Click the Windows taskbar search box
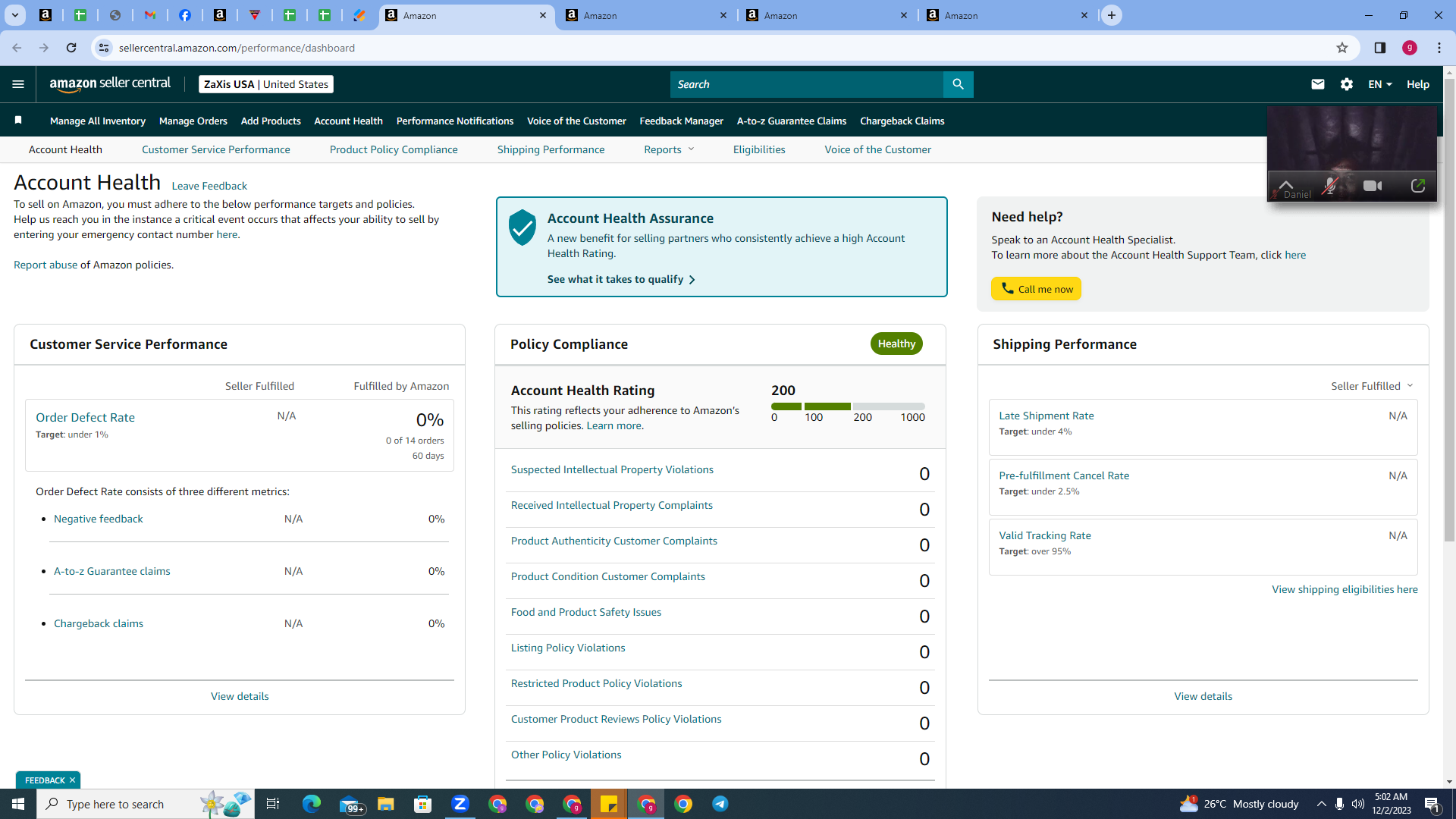The height and width of the screenshot is (819, 1456). 144,804
